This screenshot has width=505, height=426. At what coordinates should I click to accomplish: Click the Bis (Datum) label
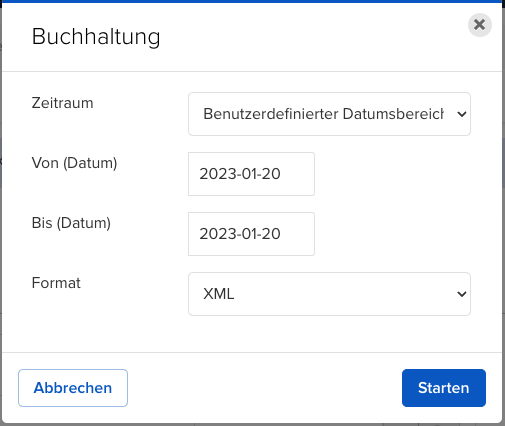click(71, 223)
